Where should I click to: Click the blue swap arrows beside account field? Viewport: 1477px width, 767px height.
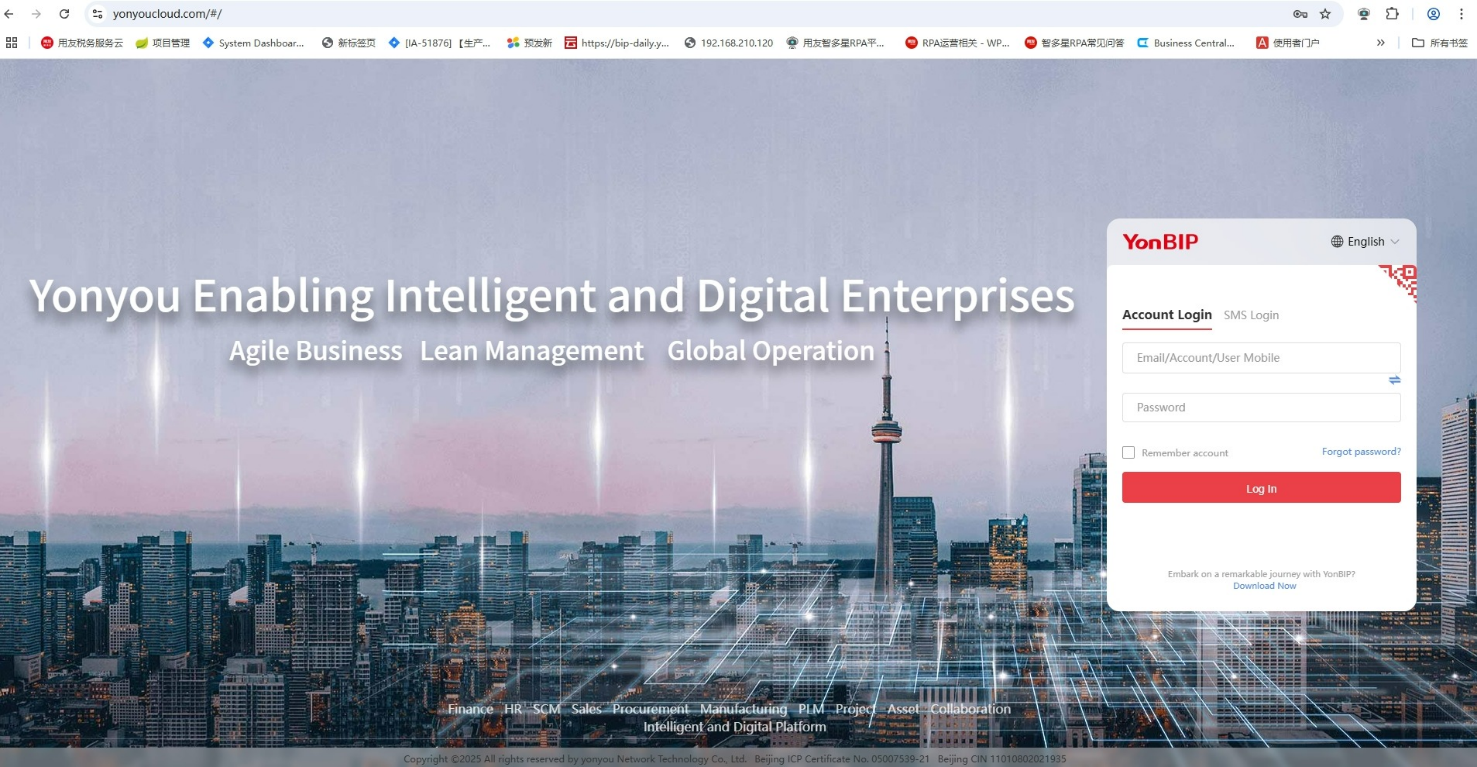tap(1394, 380)
